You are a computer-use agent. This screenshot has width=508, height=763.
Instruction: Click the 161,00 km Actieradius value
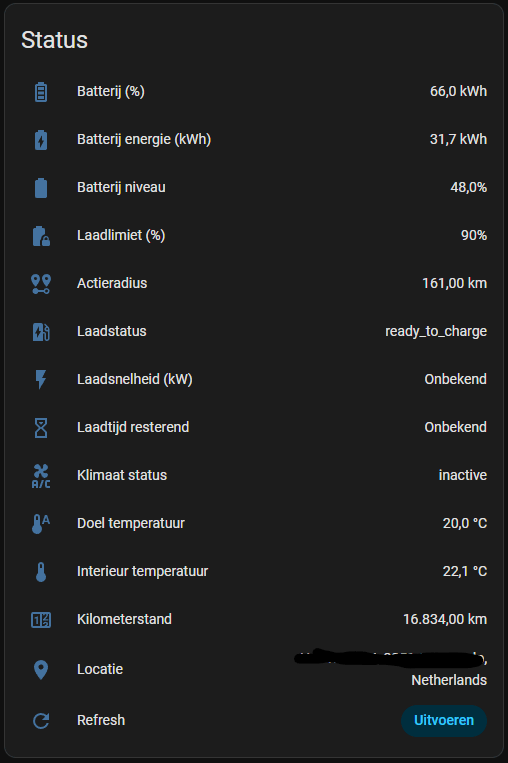pos(454,283)
